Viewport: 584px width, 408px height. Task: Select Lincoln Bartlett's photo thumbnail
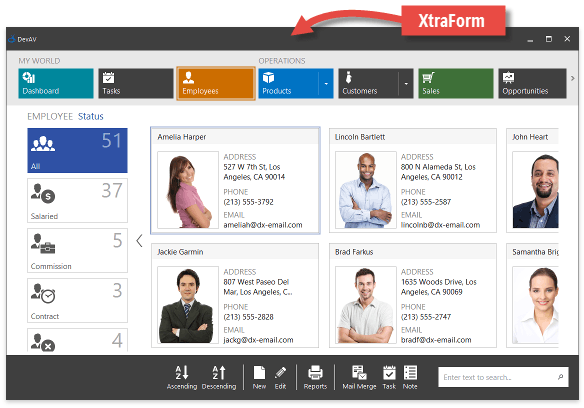point(365,190)
